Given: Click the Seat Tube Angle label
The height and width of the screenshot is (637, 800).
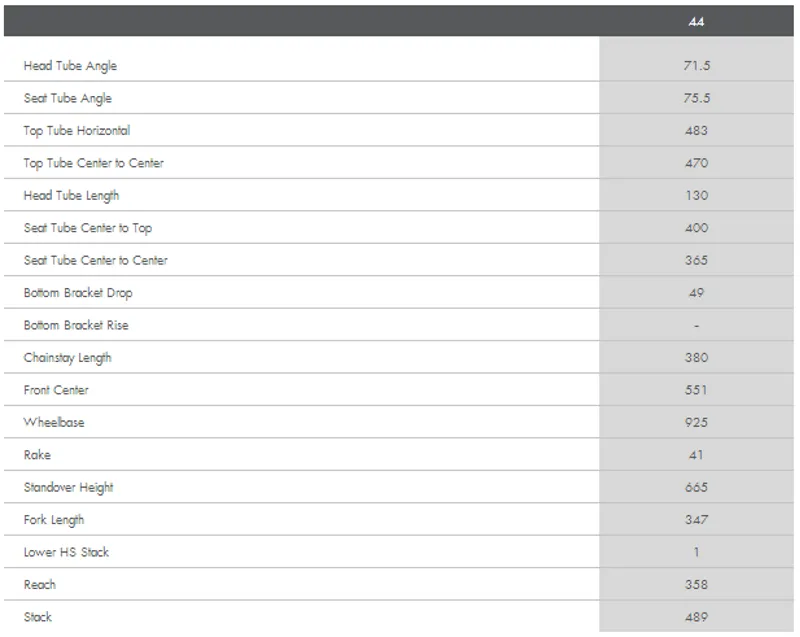Looking at the screenshot, I should tap(68, 98).
